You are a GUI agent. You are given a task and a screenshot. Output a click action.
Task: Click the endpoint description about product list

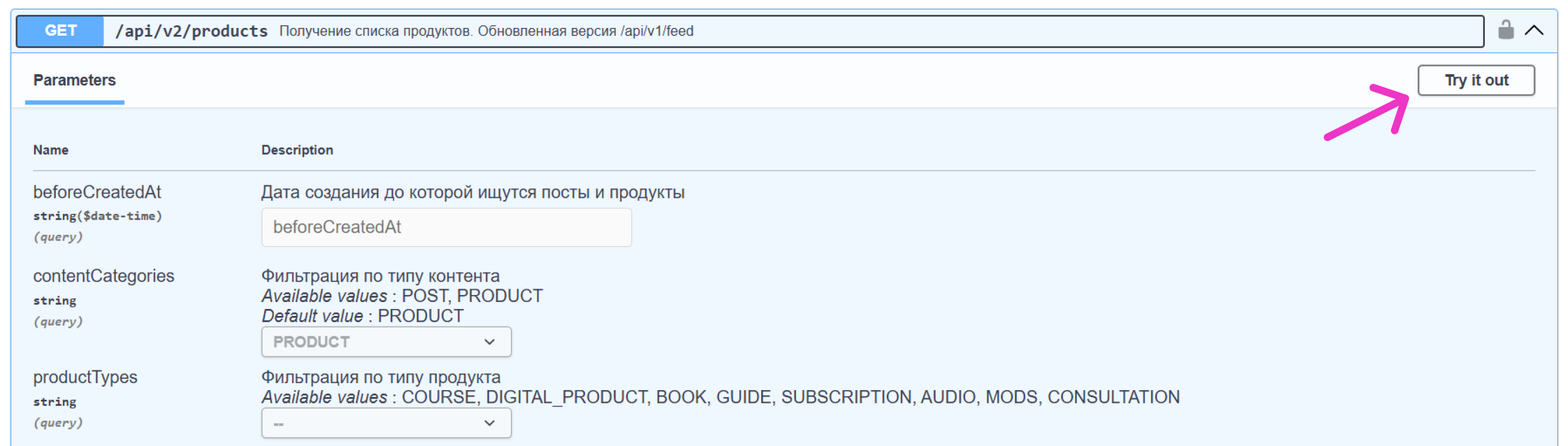coord(486,31)
